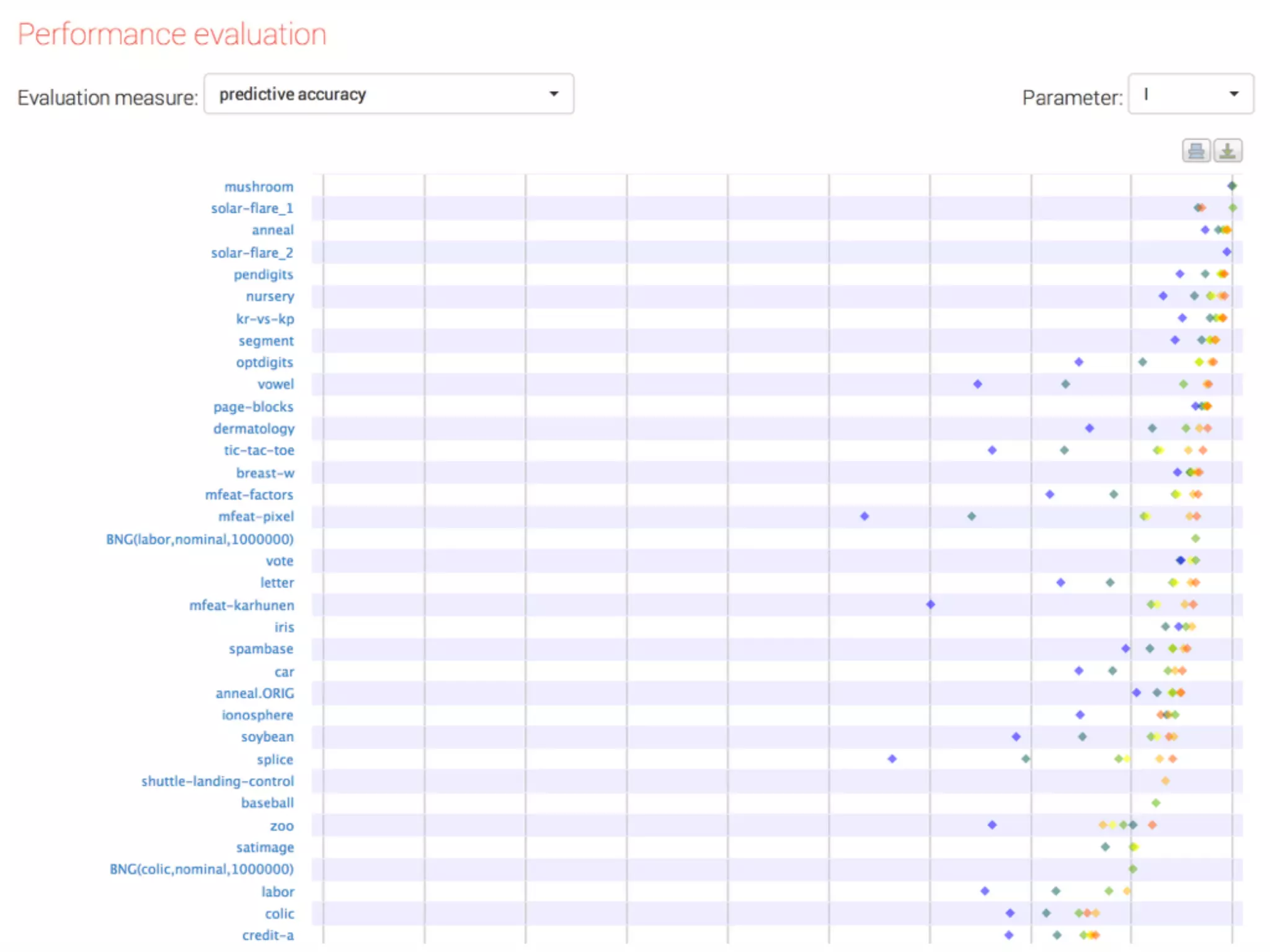Click the blue data point in mfeat-karhunen row
Viewport: 1270px width, 952px height.
click(930, 604)
